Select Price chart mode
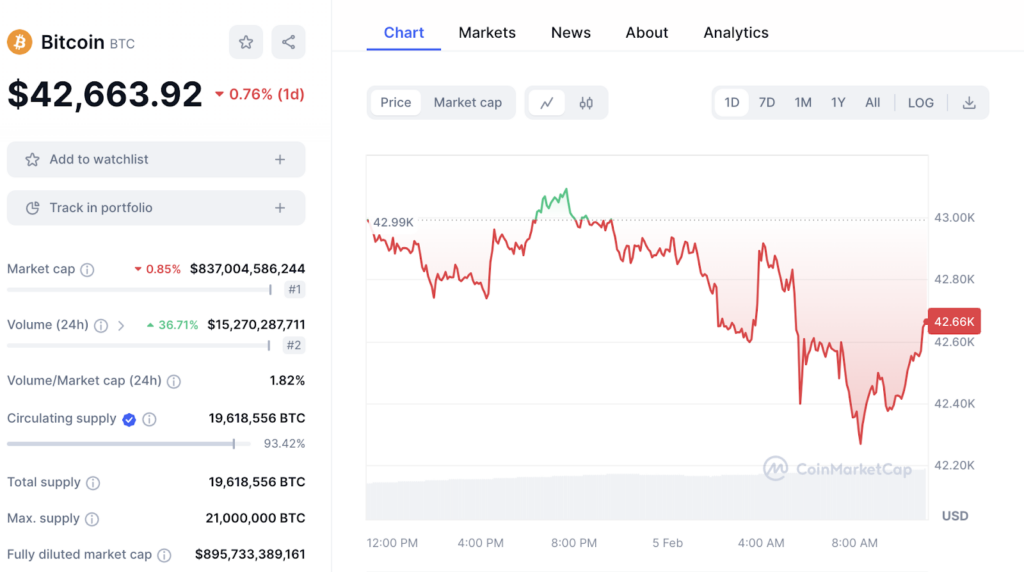Image resolution: width=1024 pixels, height=572 pixels. 395,102
